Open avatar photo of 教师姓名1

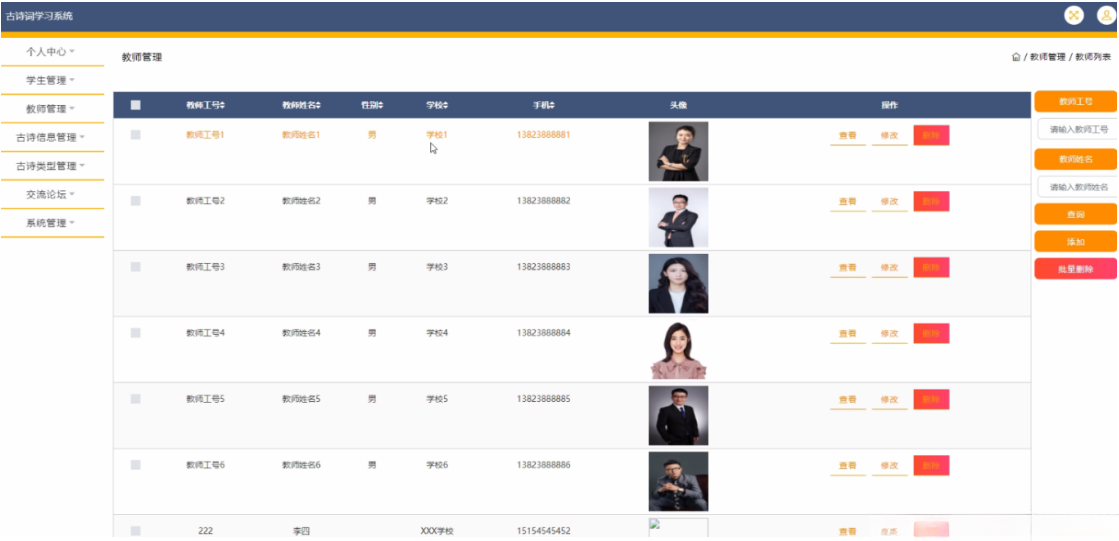click(678, 151)
